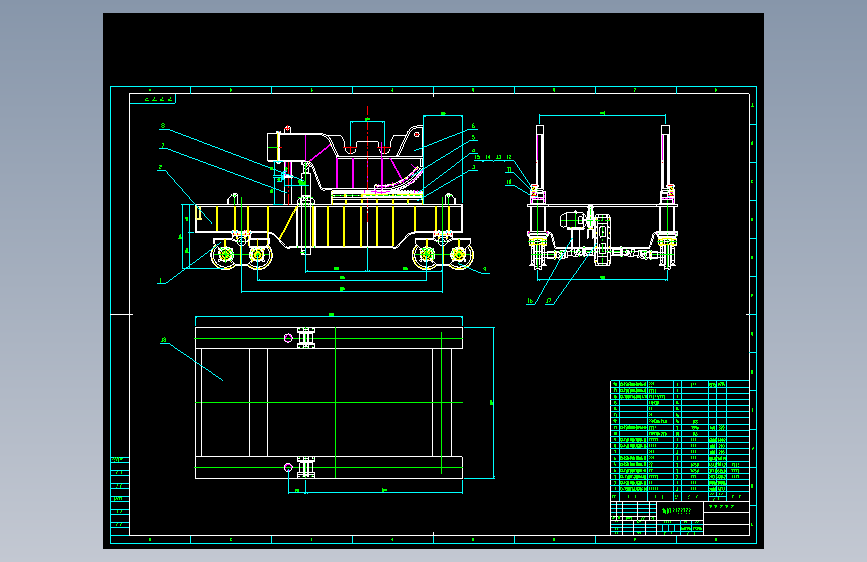Image resolution: width=867 pixels, height=562 pixels.
Task: Click part callout number 9 by right wheel
Action: tap(485, 270)
